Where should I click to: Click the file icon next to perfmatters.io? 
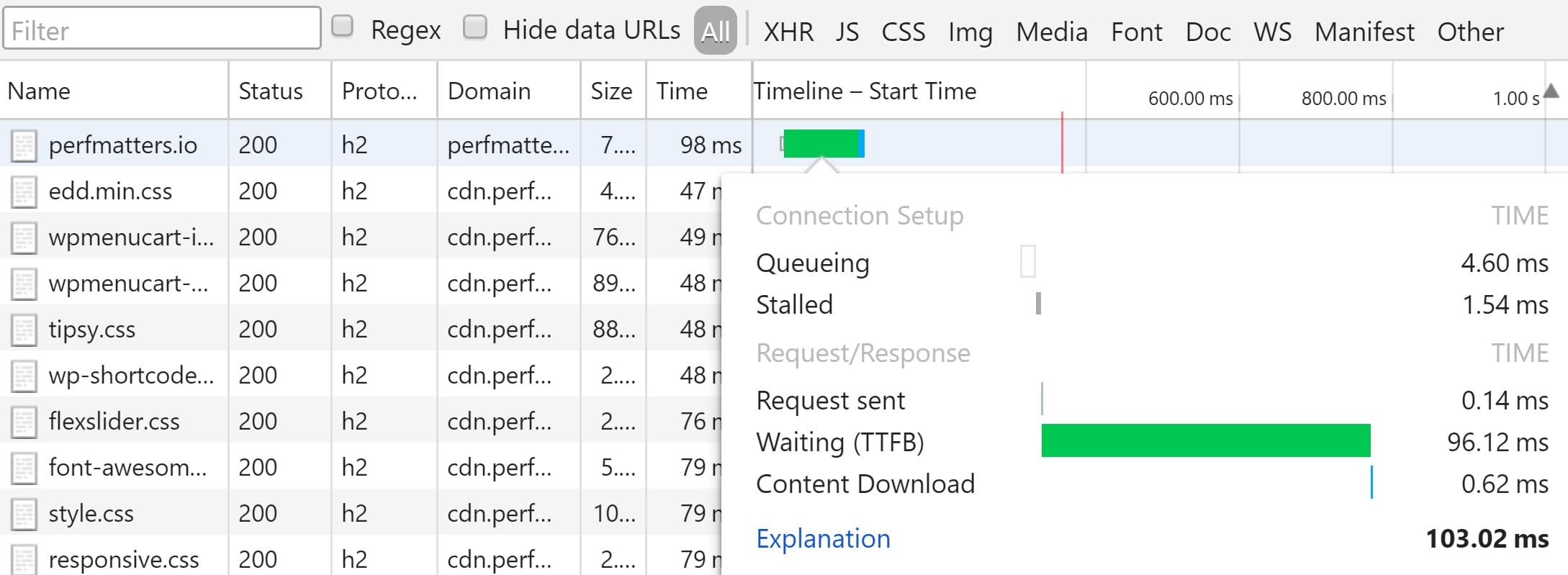24,144
